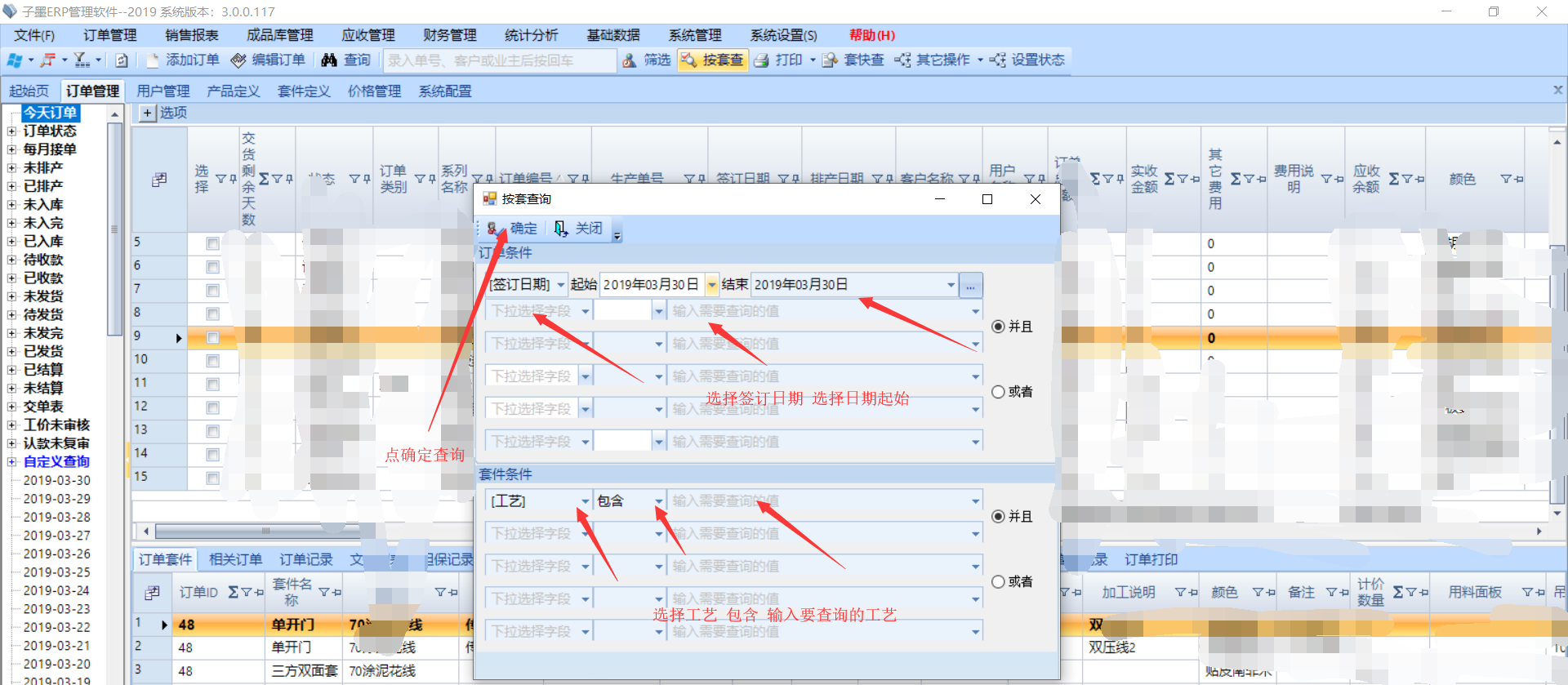The height and width of the screenshot is (685, 1568).
Task: Expand the 订单状态 tree node
Action: (11, 131)
